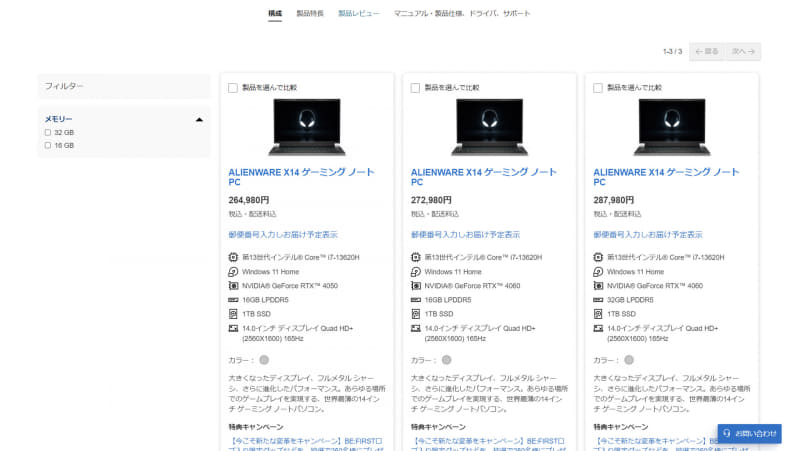Click the Windows OS icon on the 272,980円 card
The image size is (800, 451).
point(416,271)
